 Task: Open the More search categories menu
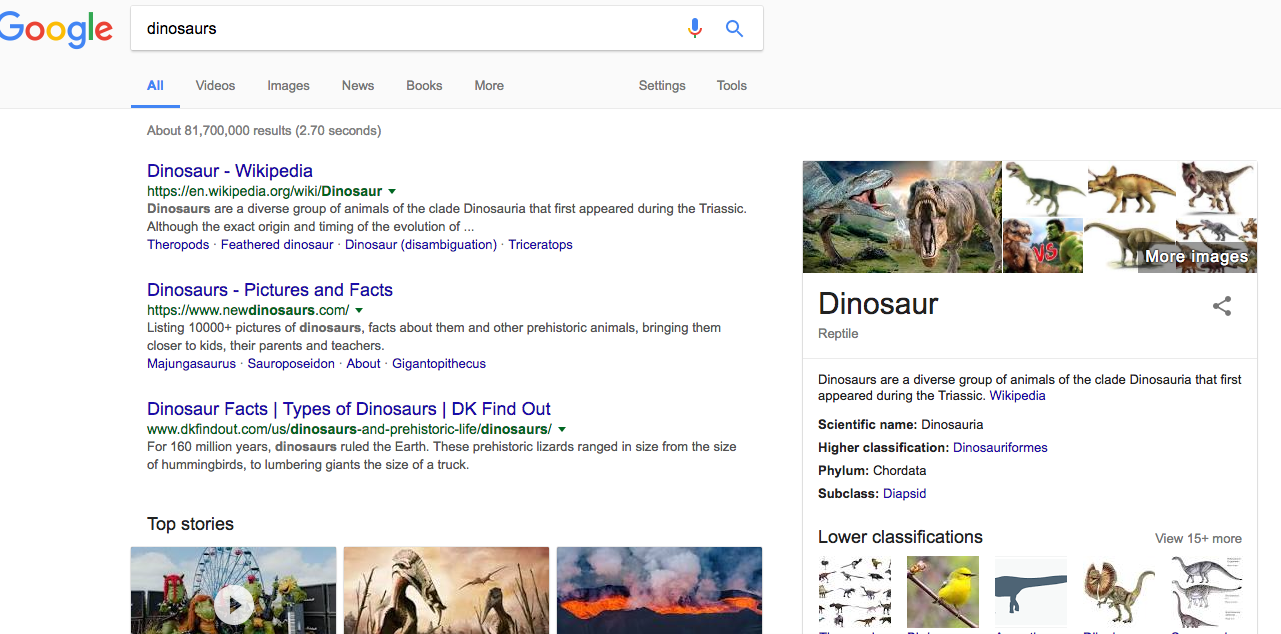[489, 86]
